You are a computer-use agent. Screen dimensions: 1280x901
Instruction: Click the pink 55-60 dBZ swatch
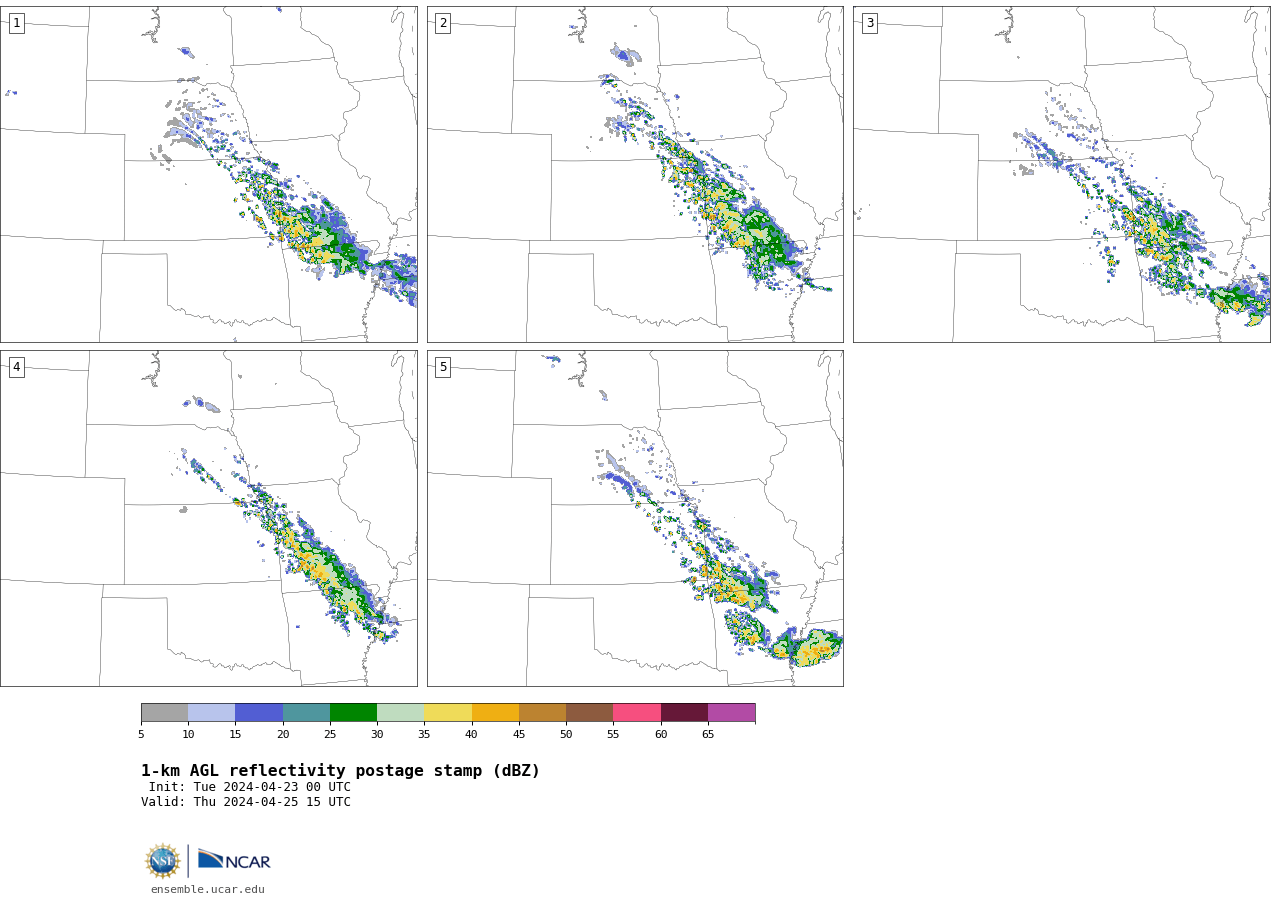click(637, 713)
